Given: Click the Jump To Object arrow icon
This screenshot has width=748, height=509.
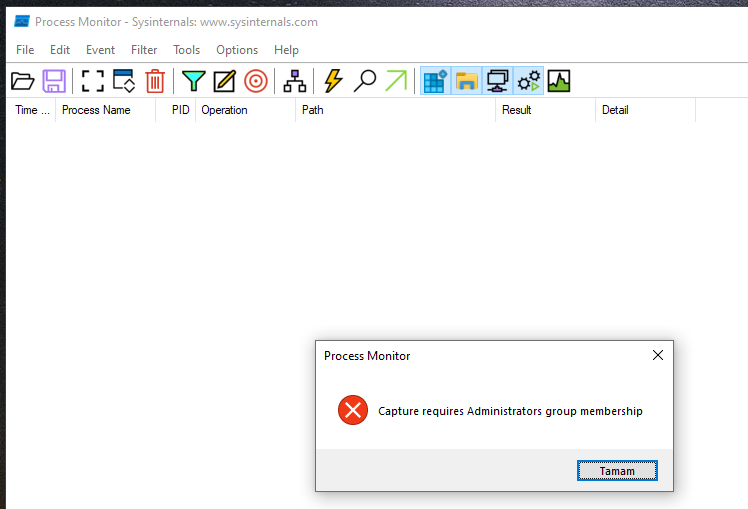Looking at the screenshot, I should pyautogui.click(x=396, y=81).
